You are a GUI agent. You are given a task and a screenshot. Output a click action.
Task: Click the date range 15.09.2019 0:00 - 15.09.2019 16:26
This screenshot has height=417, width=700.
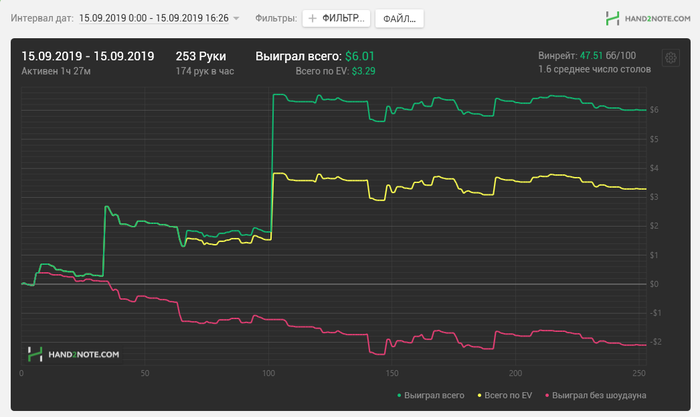tap(154, 18)
